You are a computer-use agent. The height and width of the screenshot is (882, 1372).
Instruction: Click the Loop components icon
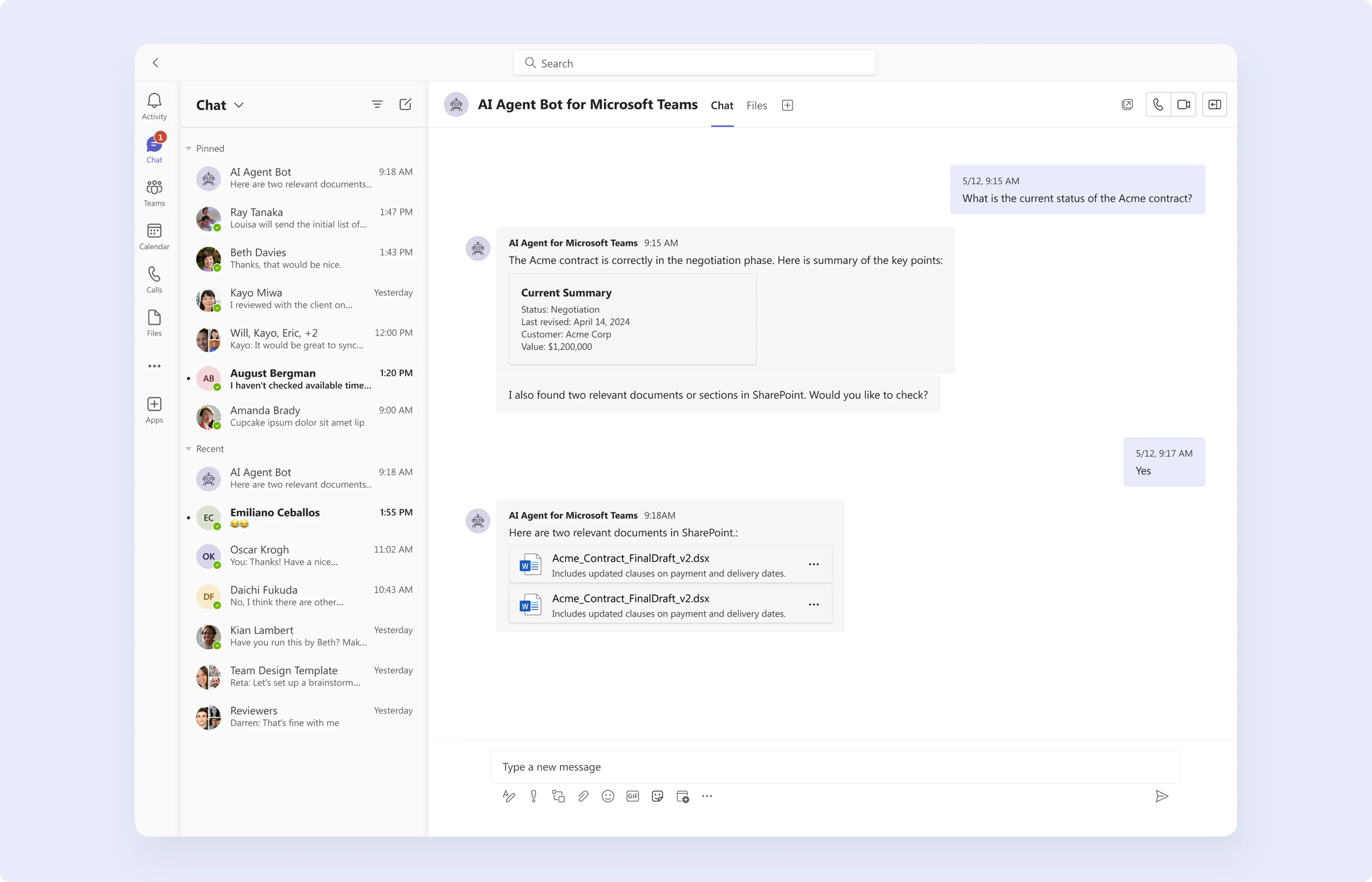coord(558,796)
